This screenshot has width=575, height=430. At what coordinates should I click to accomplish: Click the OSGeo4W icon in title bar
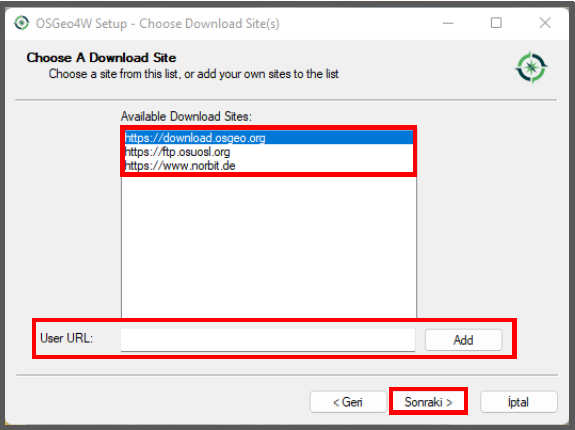point(21,23)
